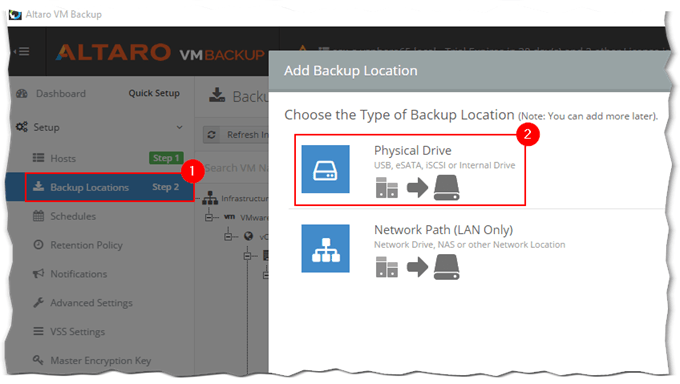
Task: Click USB, eSATA, iSCSI or Internal Drive text
Action: tap(445, 165)
